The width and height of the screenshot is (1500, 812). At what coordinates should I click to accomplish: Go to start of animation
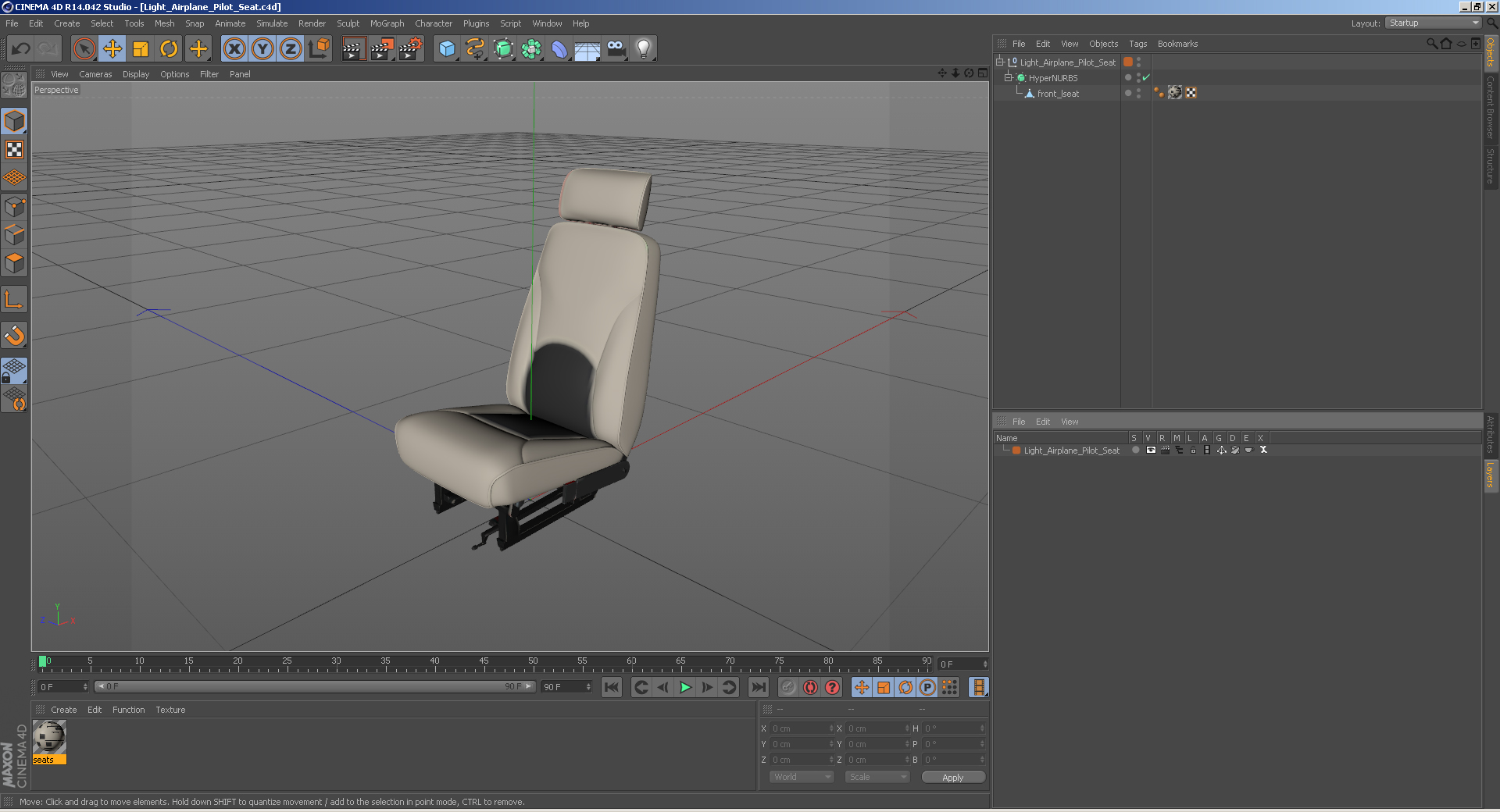[612, 687]
